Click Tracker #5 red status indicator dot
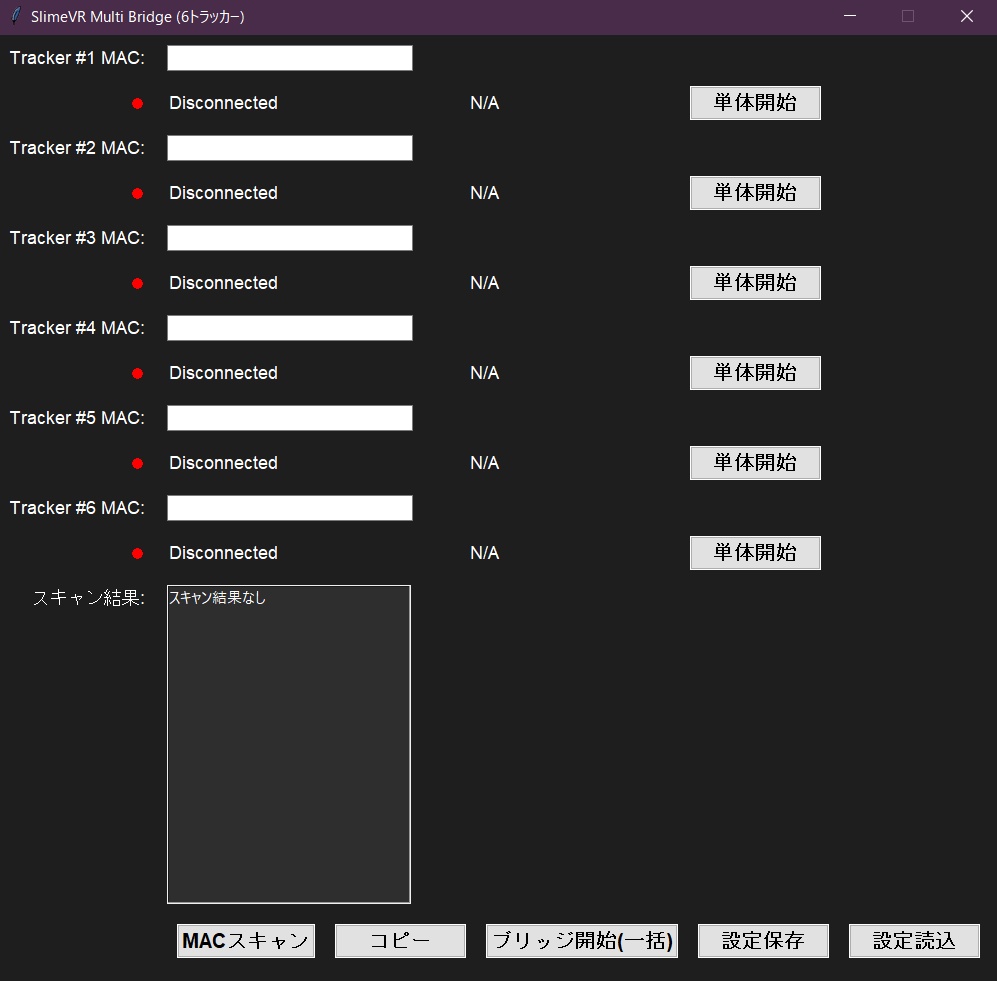The image size is (997, 981). tap(137, 463)
